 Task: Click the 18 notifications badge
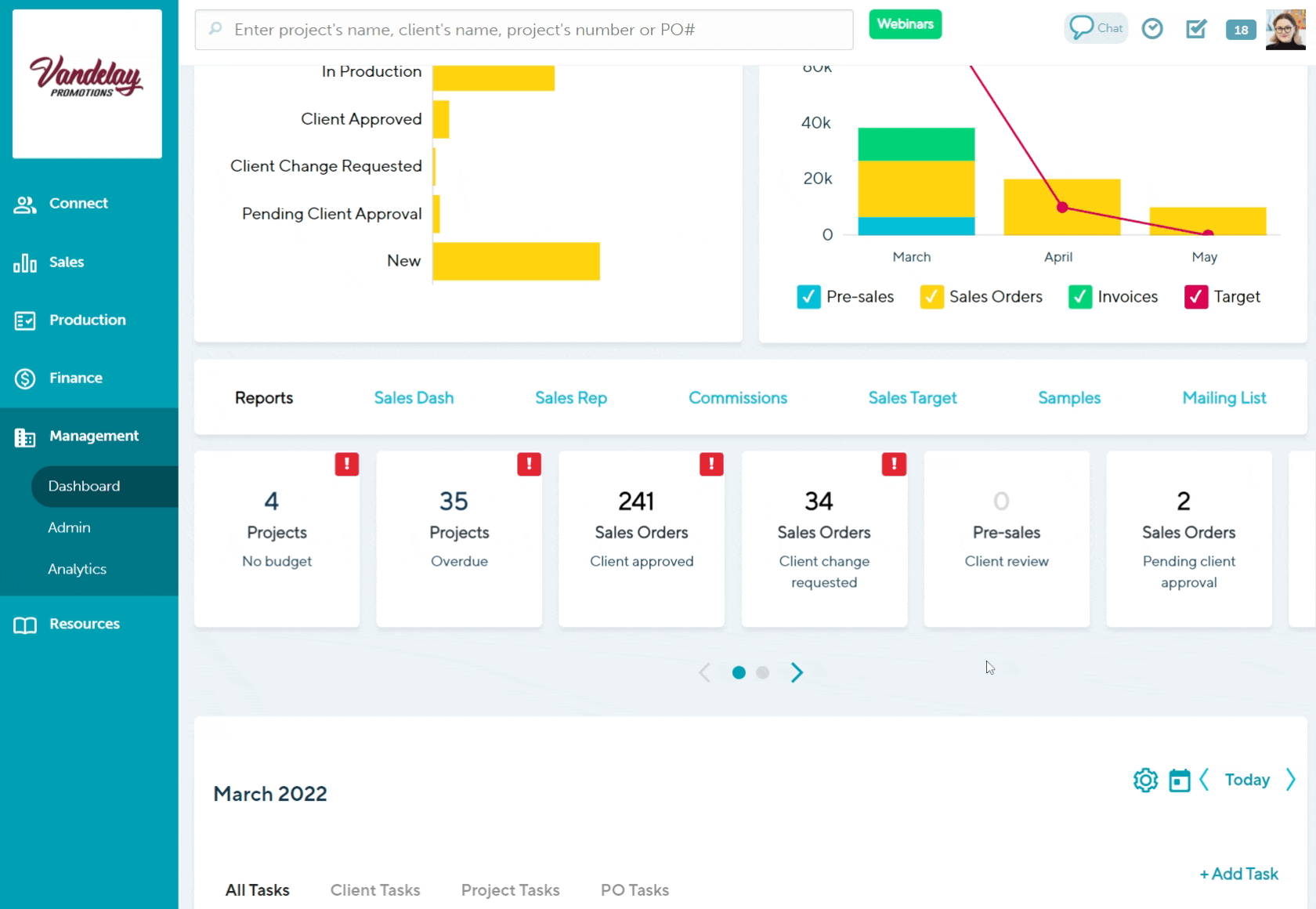pos(1241,30)
